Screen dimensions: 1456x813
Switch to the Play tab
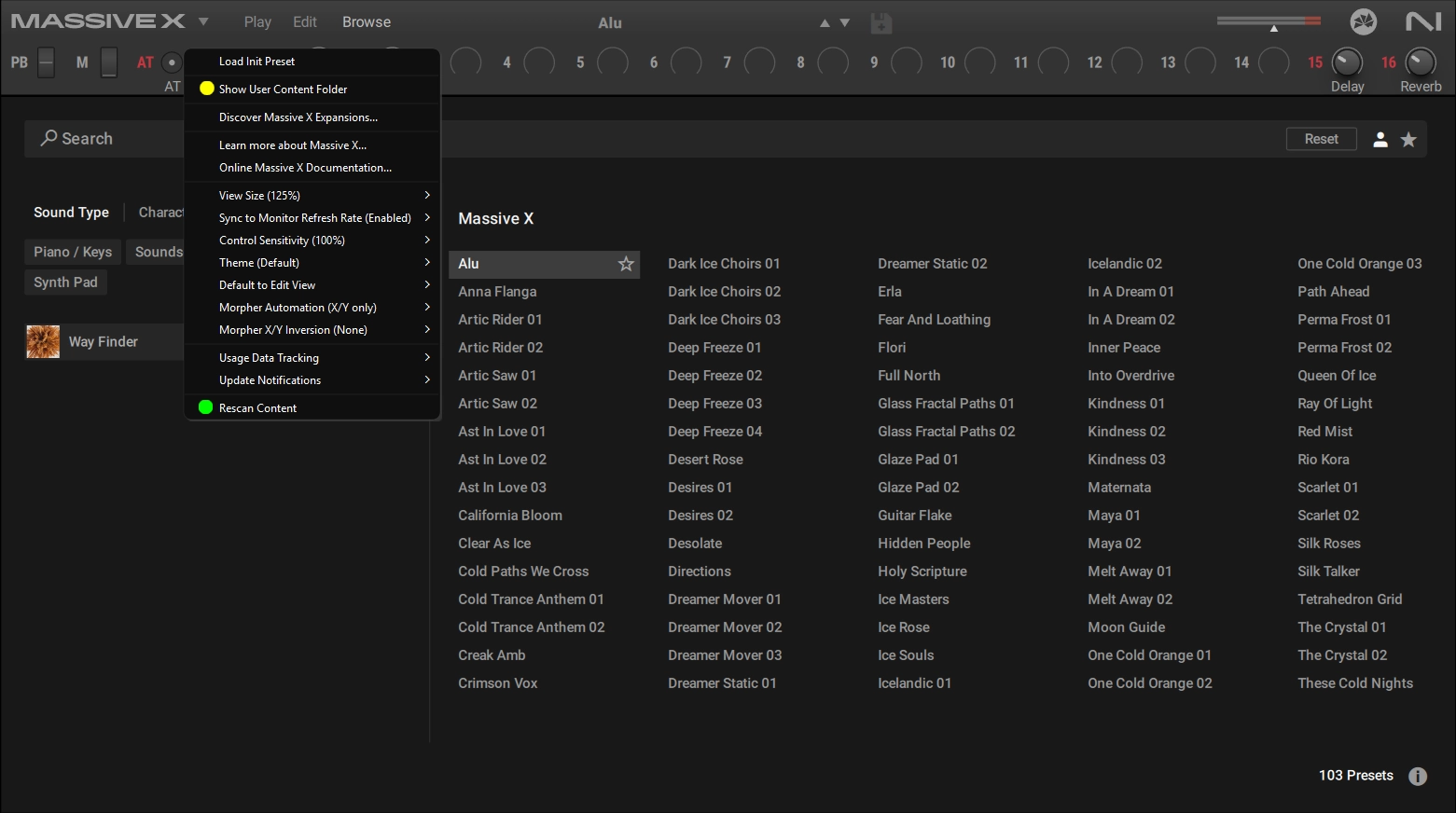pyautogui.click(x=257, y=21)
